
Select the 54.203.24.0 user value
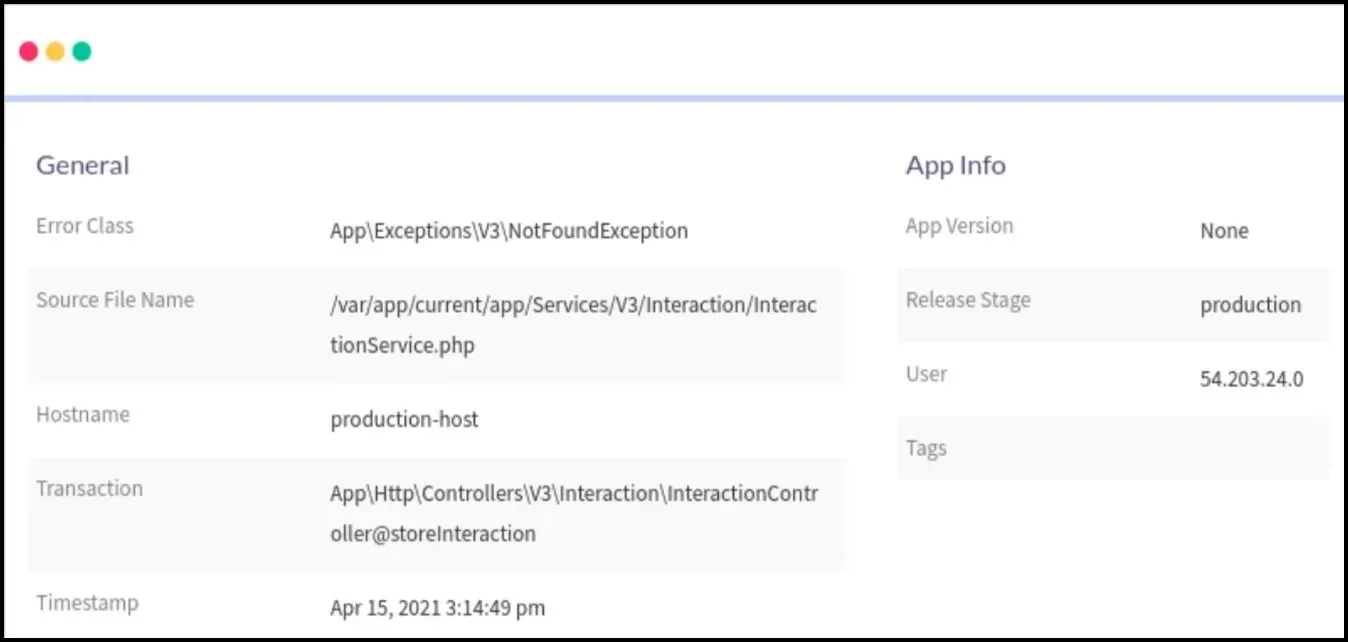point(1252,380)
